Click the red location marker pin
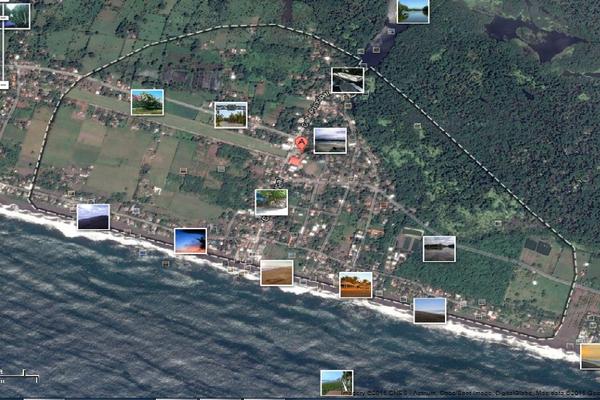This screenshot has width=600, height=400. click(299, 145)
